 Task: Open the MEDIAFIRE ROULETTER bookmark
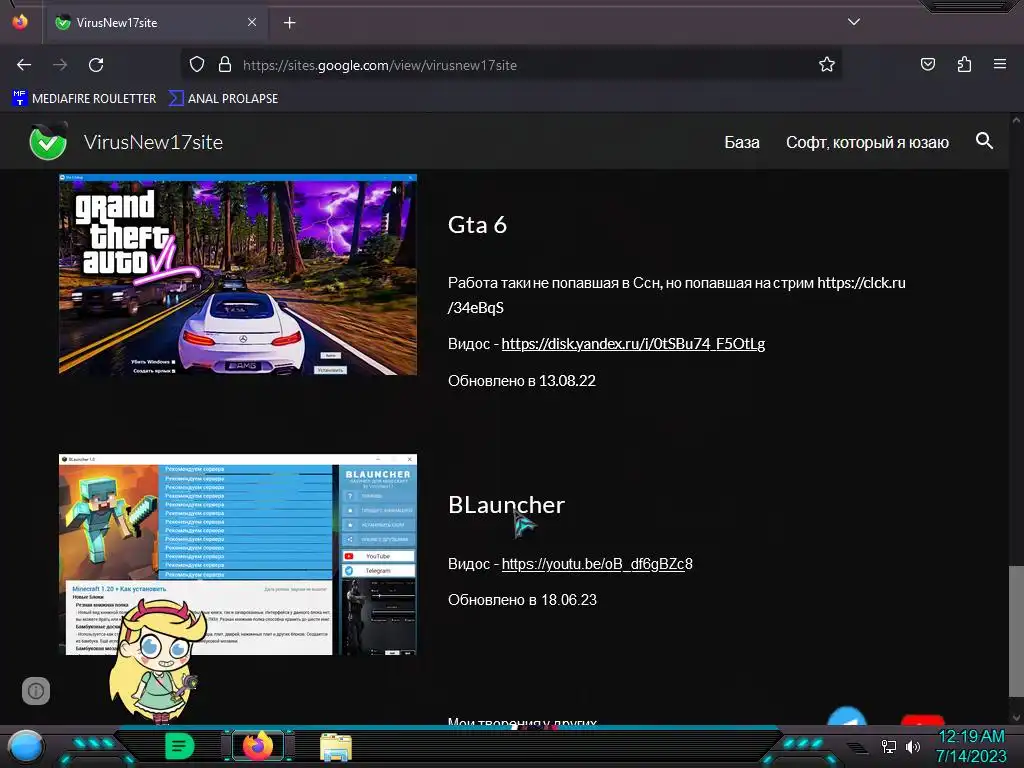pos(84,99)
